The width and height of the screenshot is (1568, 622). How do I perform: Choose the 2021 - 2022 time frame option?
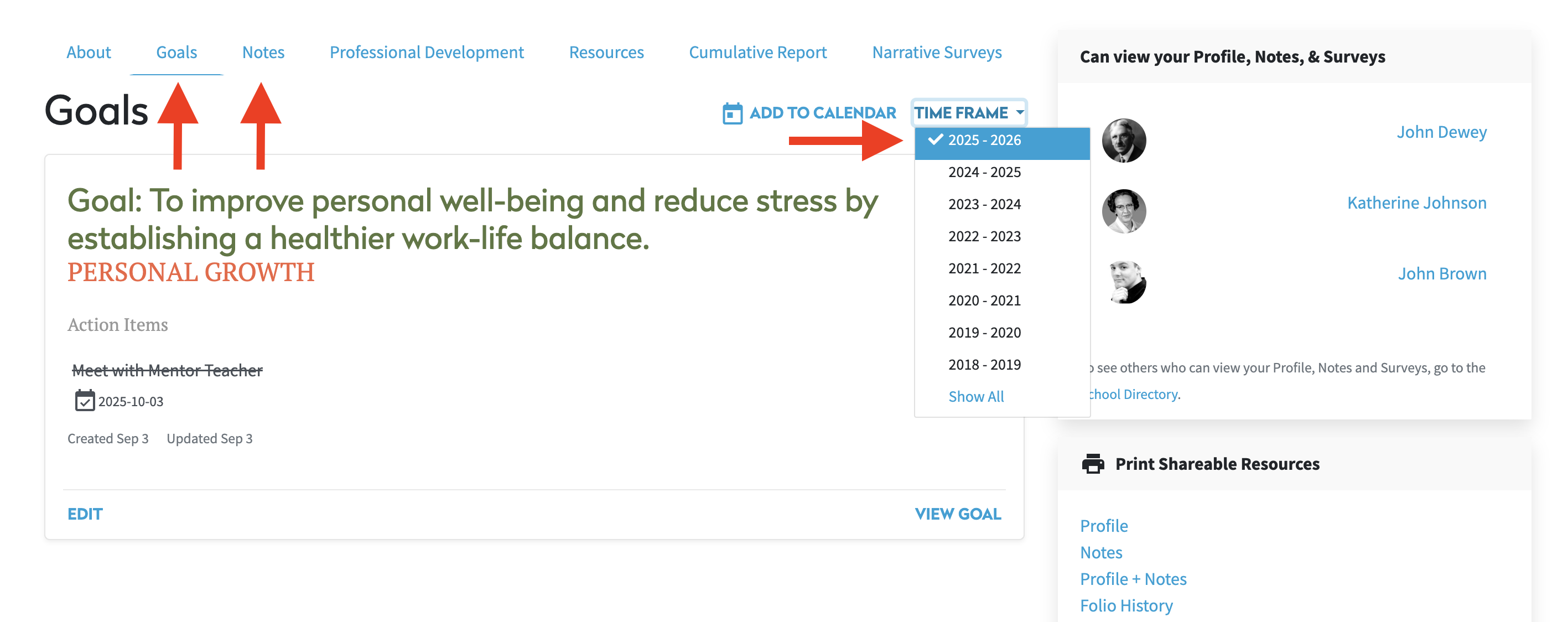click(984, 268)
